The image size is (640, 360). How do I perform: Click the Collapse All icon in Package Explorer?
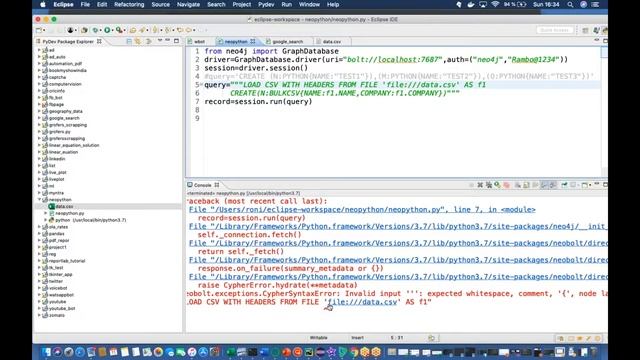[x=129, y=41]
